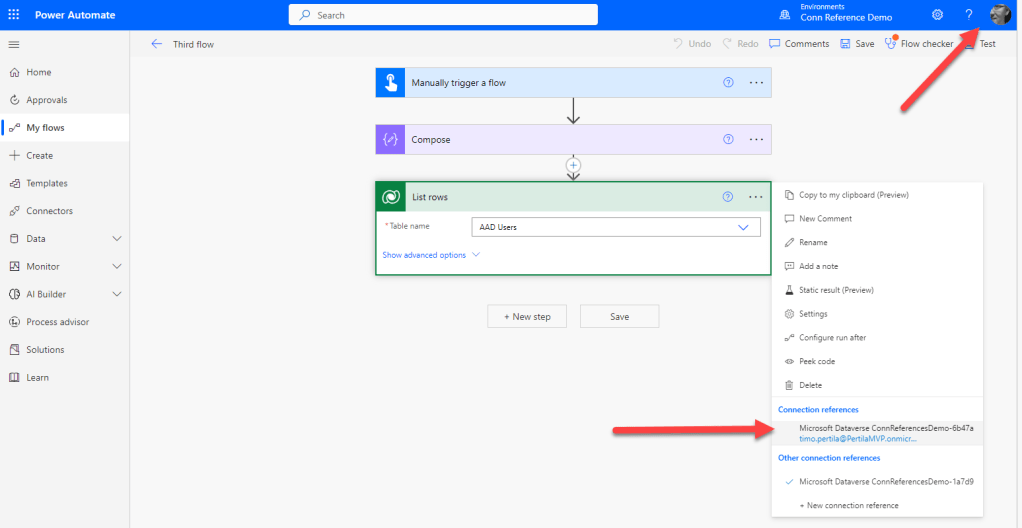Click the user profile avatar
This screenshot has height=528, width=1022.
[x=1001, y=15]
